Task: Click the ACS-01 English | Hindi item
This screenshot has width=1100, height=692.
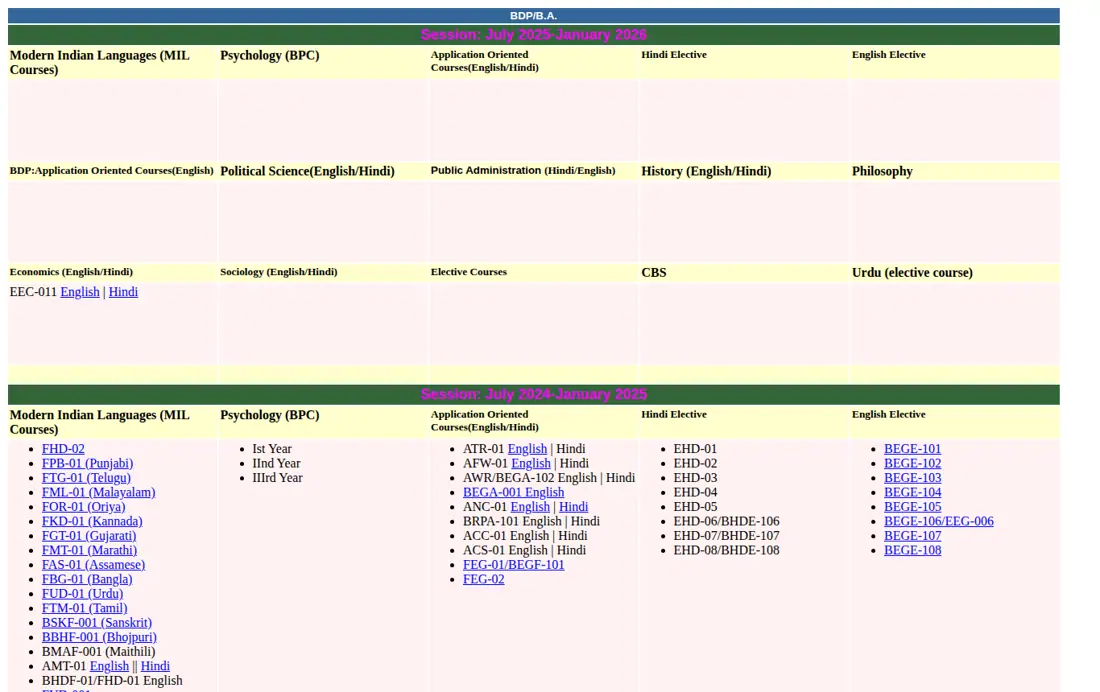Action: point(524,550)
